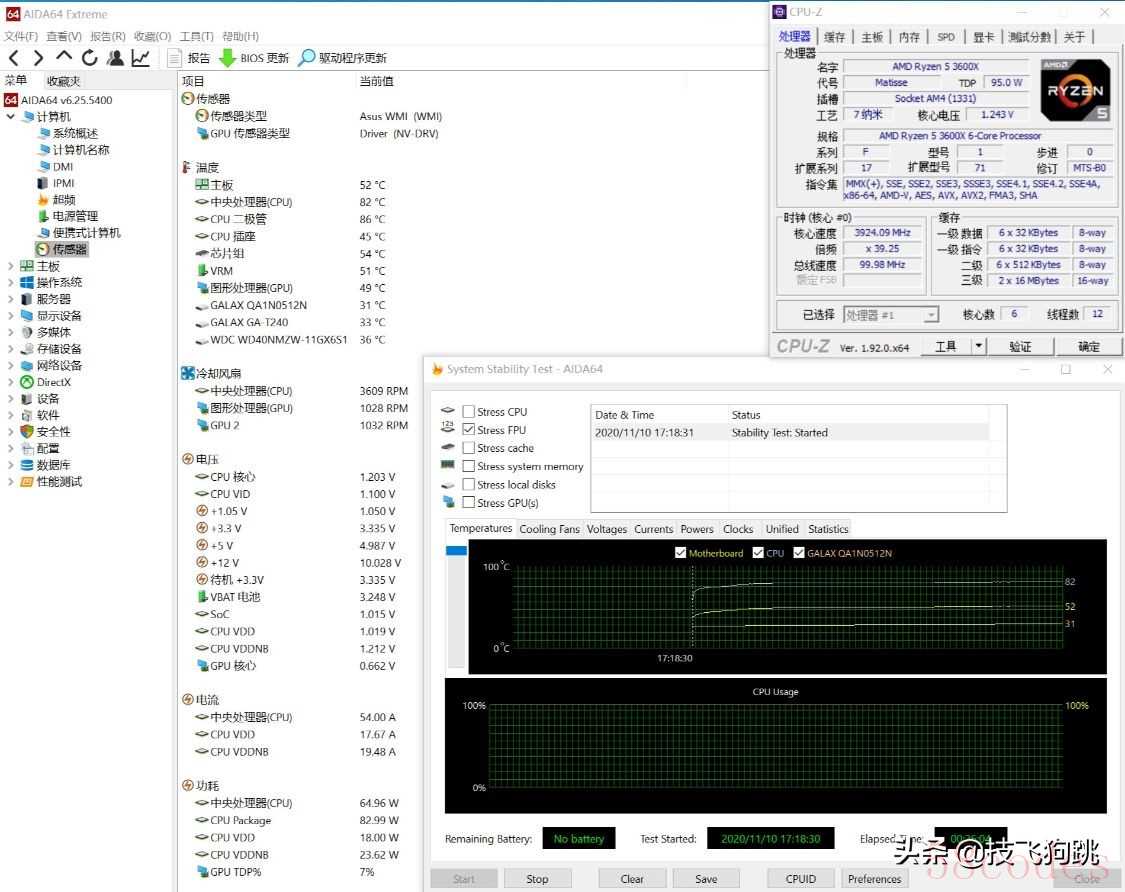Expand the 主板 tree node
Screen dimensions: 1125x892
click(x=11, y=266)
